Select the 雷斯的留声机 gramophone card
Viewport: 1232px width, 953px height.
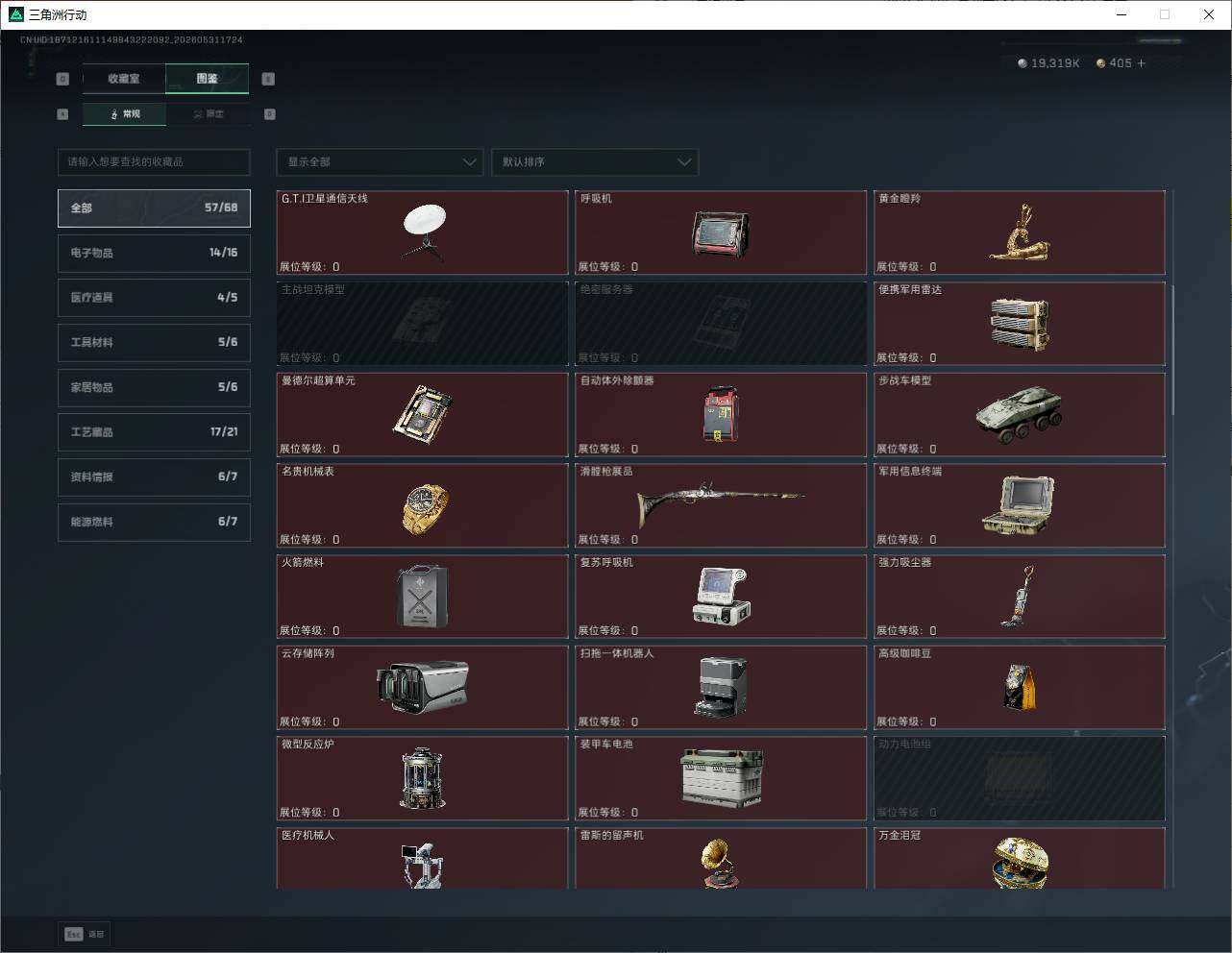[721, 858]
